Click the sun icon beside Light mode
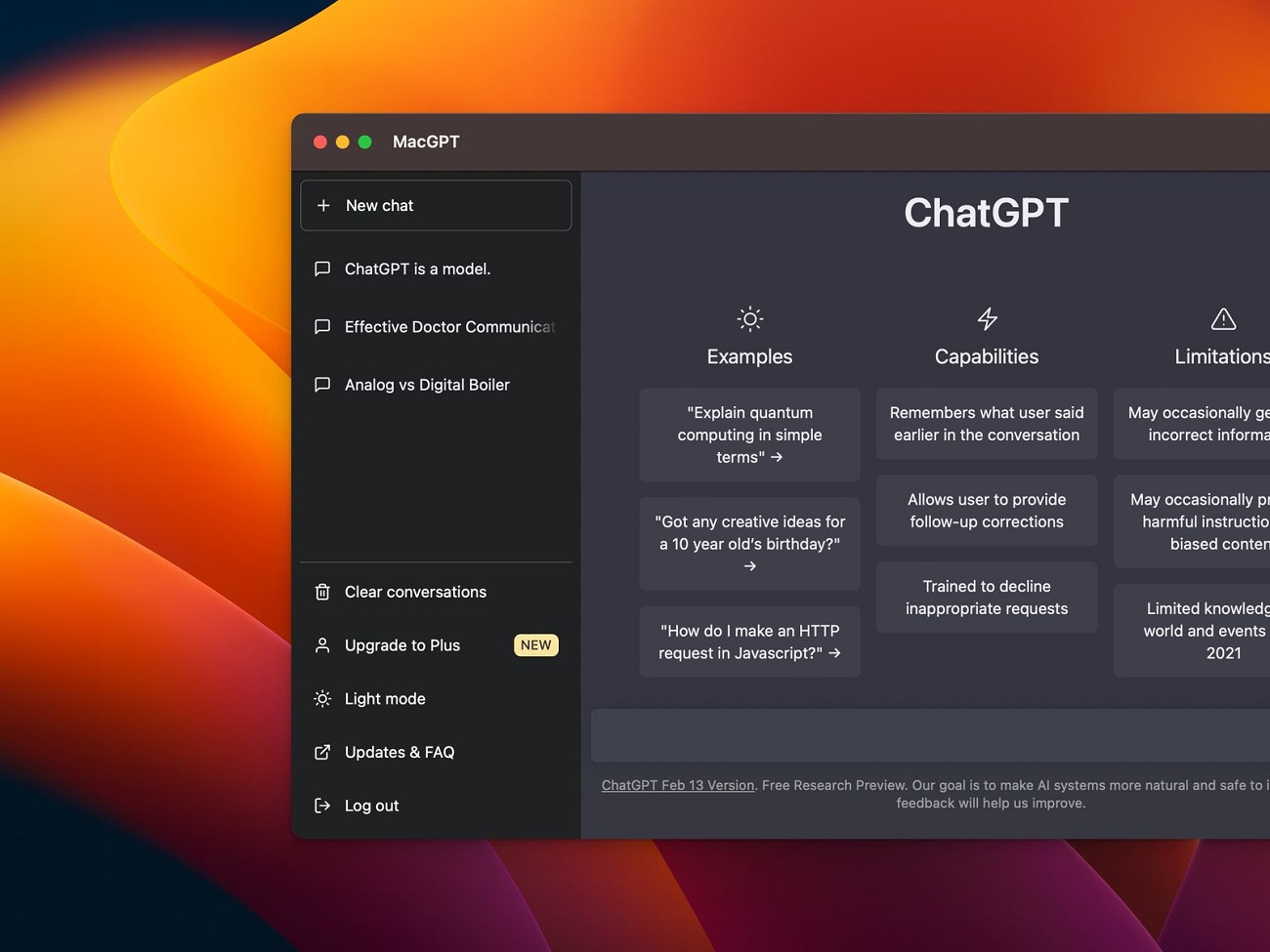The width and height of the screenshot is (1270, 952). tap(322, 699)
